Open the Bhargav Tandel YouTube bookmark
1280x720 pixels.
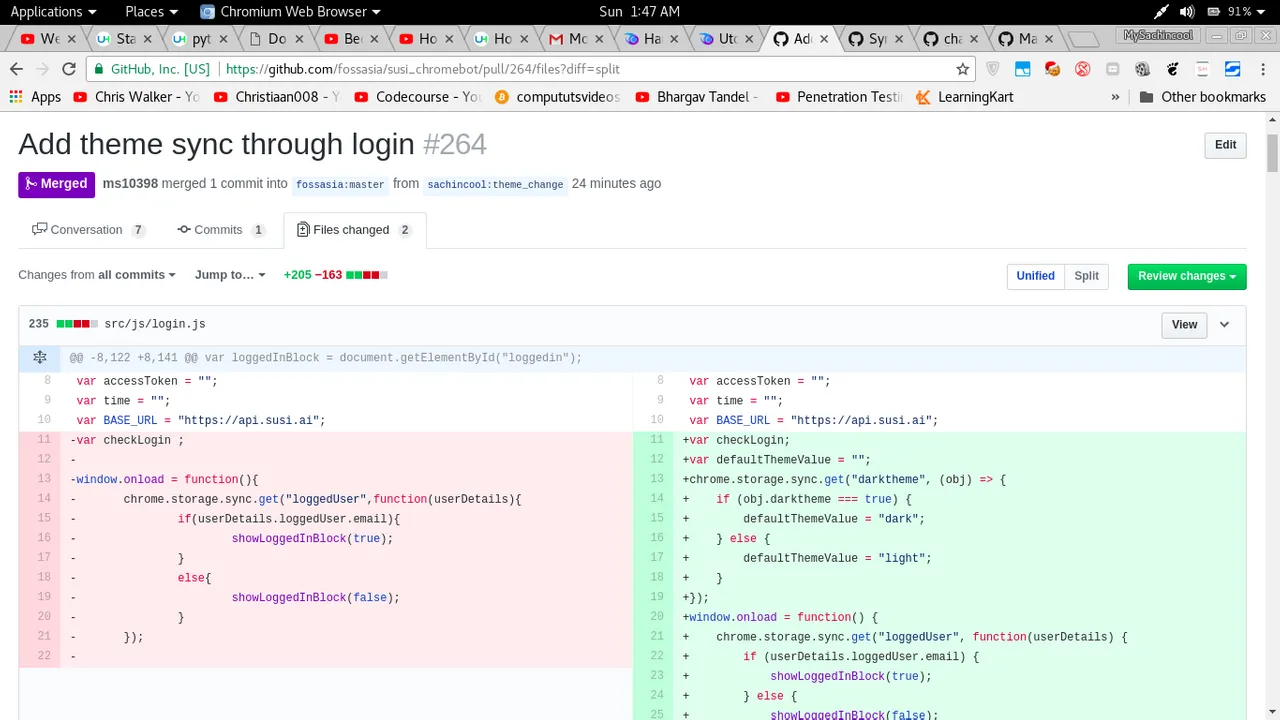coord(698,97)
